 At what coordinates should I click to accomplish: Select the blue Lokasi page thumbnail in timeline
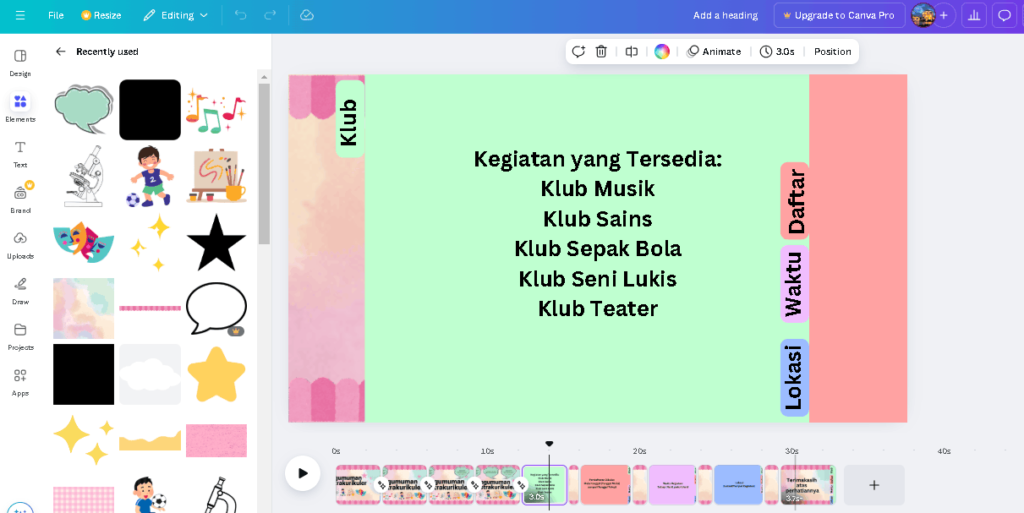coord(739,484)
